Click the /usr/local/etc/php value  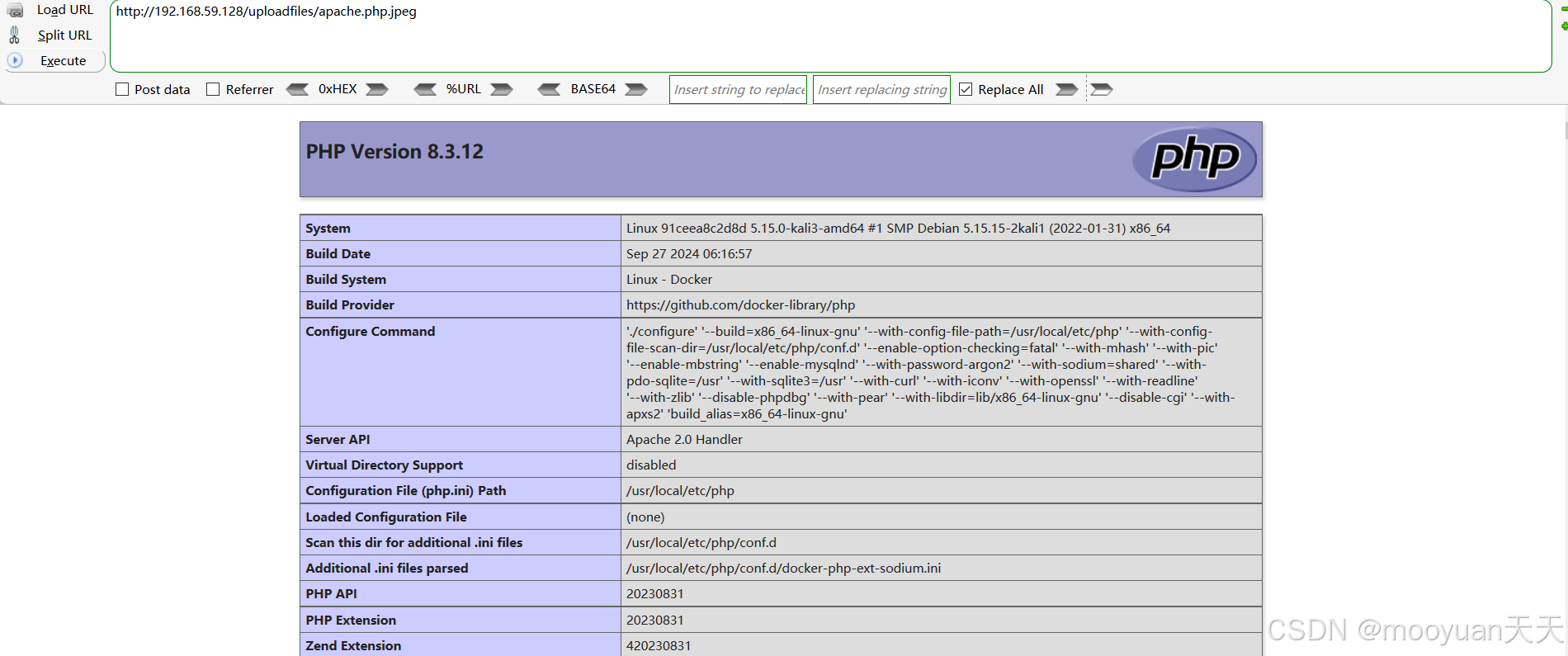coord(680,491)
